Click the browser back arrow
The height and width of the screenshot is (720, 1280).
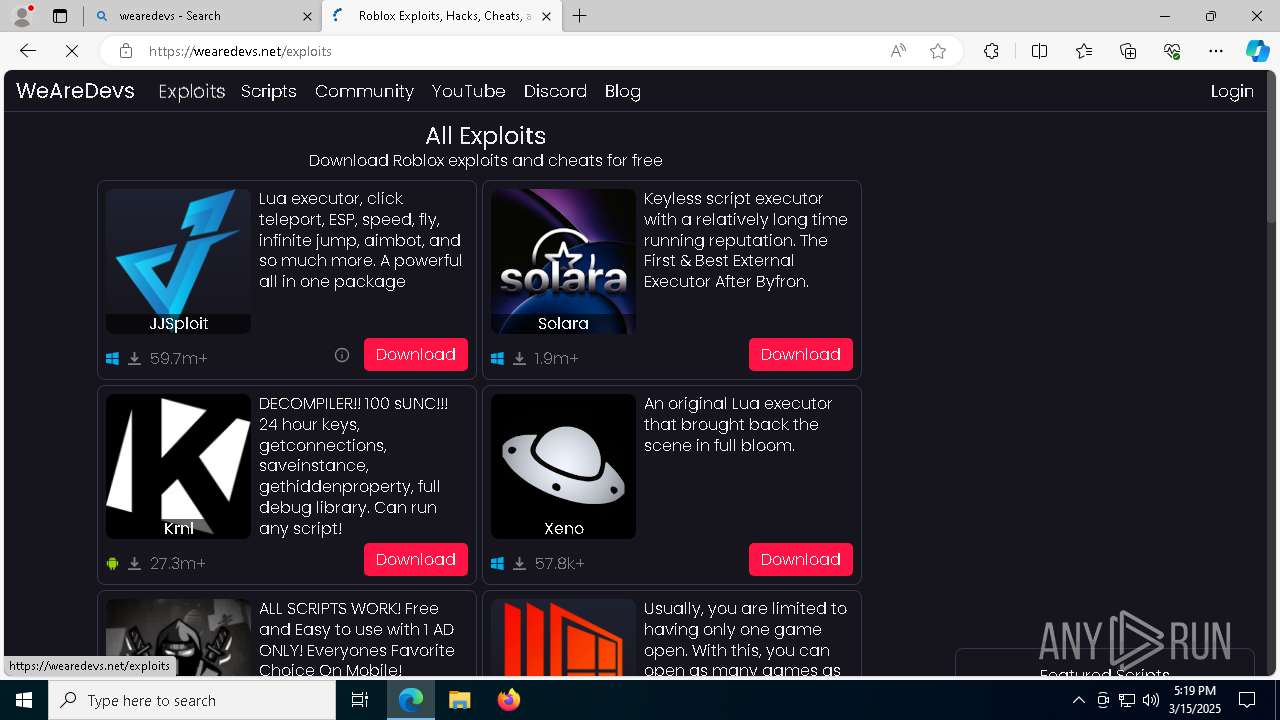click(28, 51)
